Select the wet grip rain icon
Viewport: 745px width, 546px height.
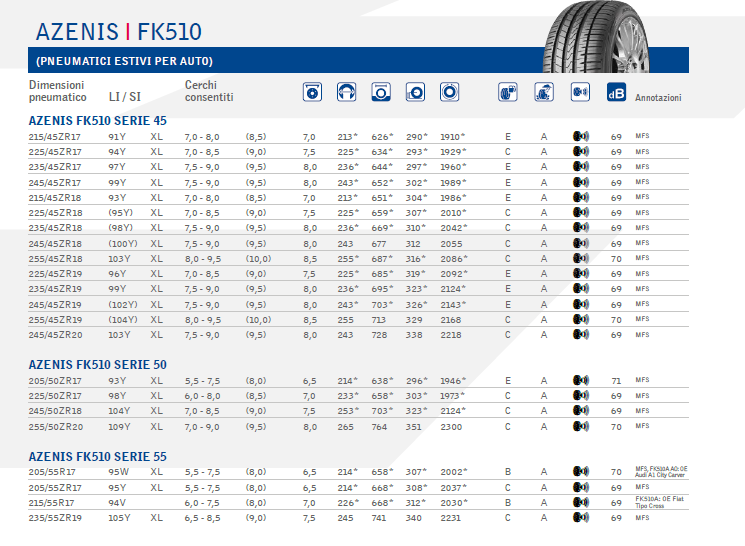click(543, 93)
